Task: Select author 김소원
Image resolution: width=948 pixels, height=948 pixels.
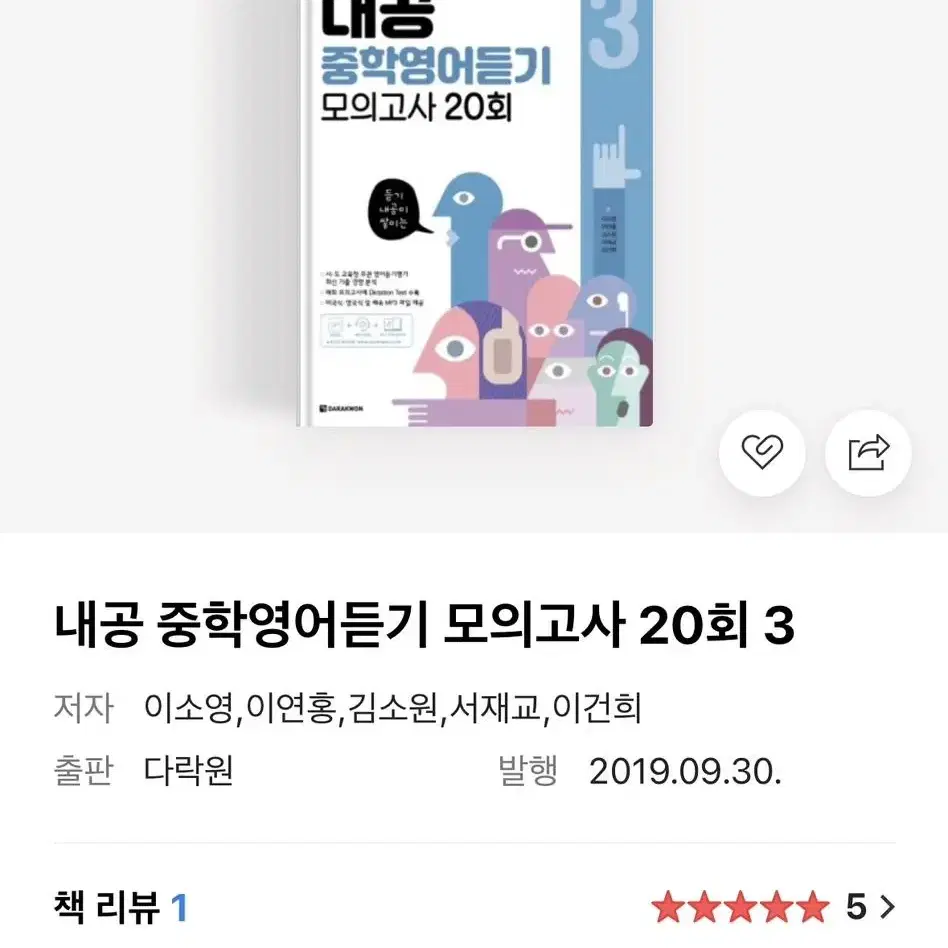Action: [393, 707]
